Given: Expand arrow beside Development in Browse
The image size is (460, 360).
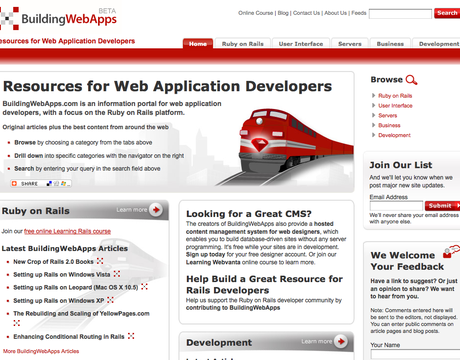Looking at the screenshot, I should tap(373, 135).
